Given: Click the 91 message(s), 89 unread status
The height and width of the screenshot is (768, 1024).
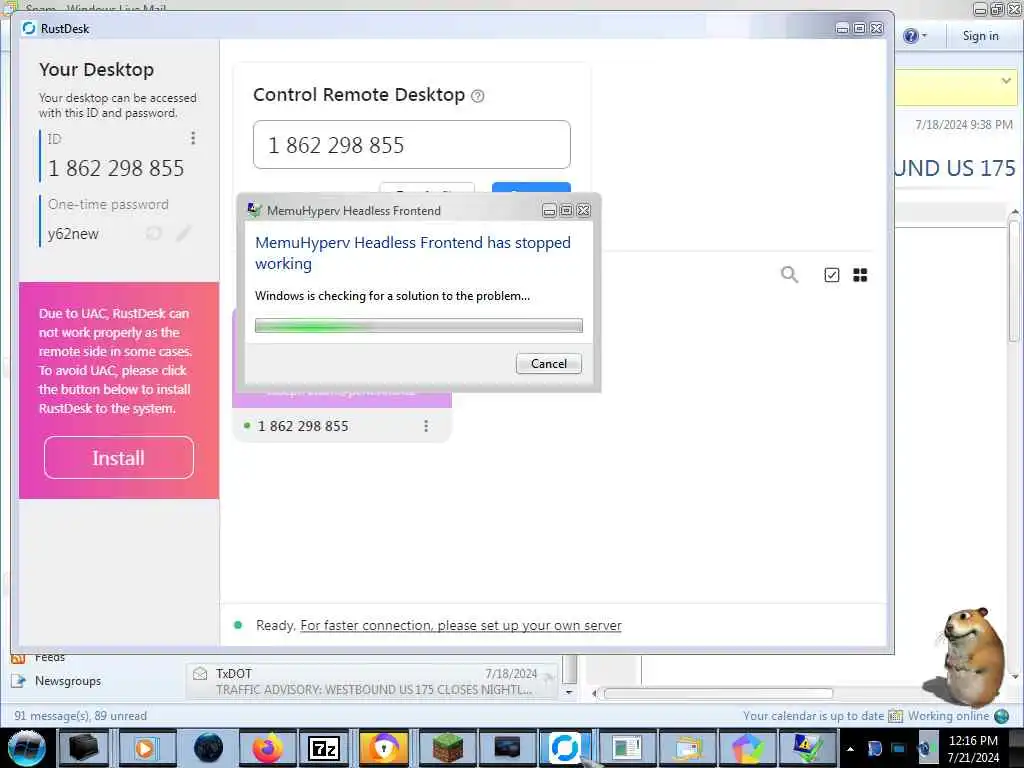Looking at the screenshot, I should [x=80, y=716].
